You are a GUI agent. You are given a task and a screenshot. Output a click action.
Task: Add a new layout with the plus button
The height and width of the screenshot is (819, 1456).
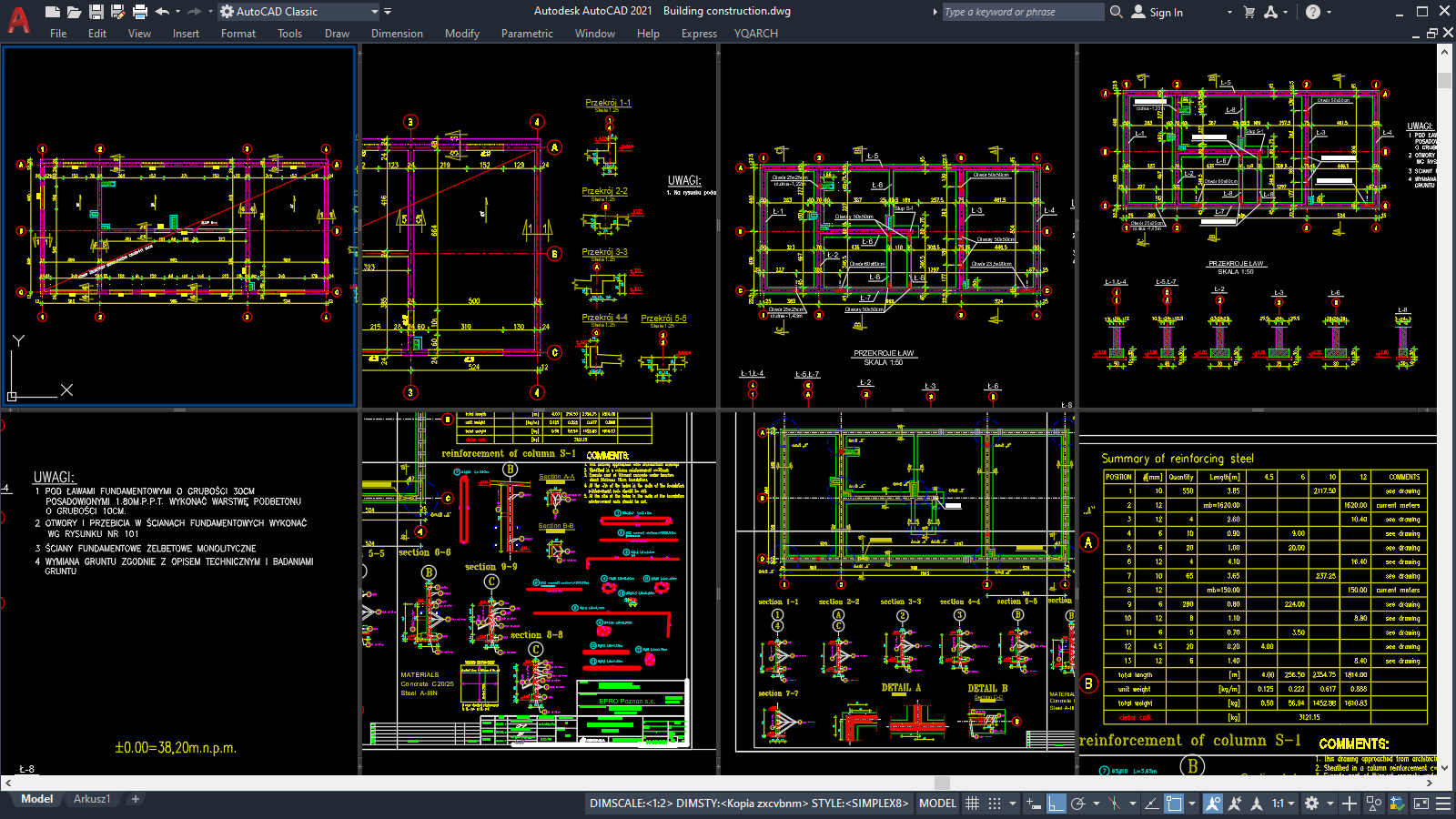coord(134,798)
